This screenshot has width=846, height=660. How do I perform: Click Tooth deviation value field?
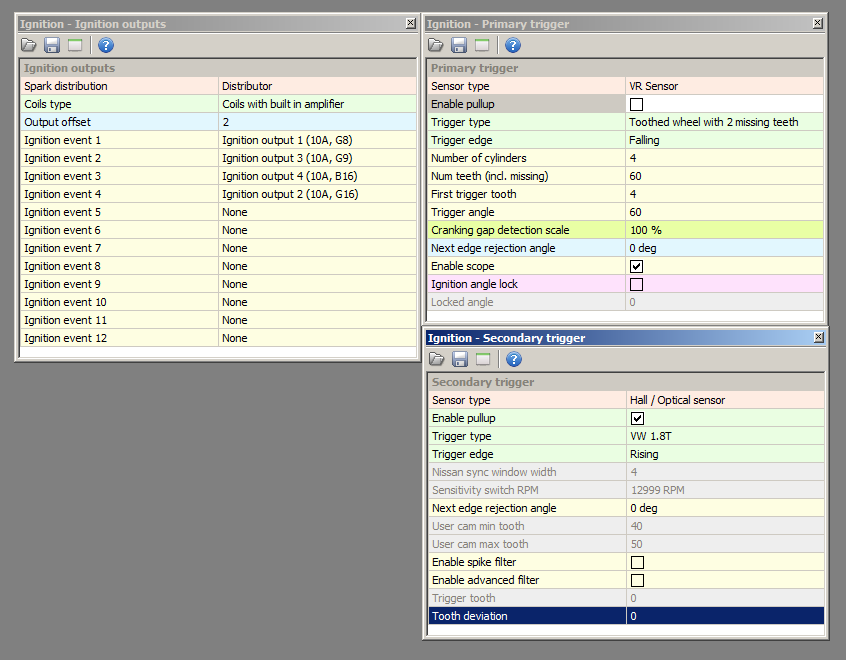coord(724,616)
